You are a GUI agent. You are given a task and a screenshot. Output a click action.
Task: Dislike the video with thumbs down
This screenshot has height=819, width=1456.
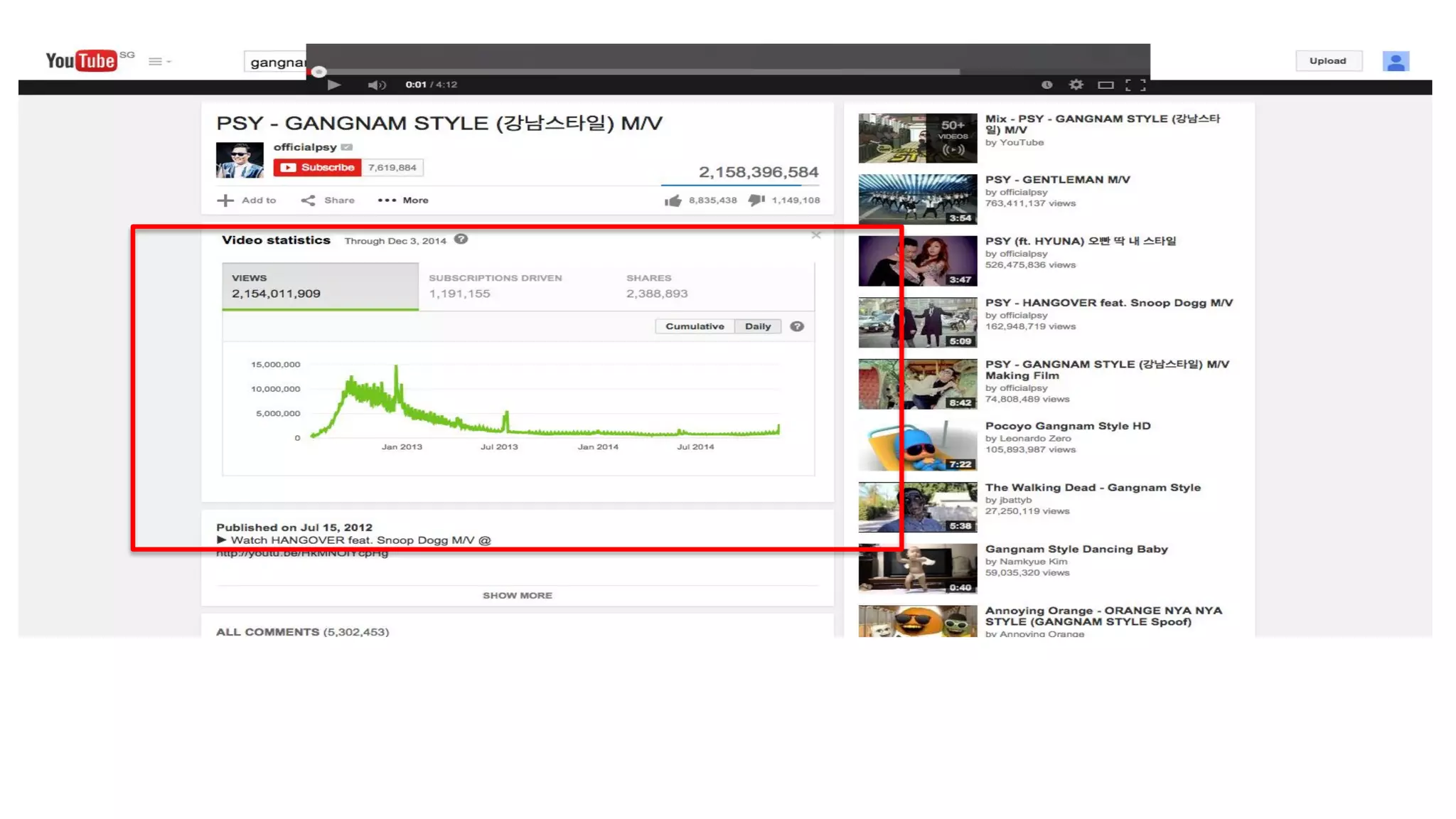[x=756, y=200]
